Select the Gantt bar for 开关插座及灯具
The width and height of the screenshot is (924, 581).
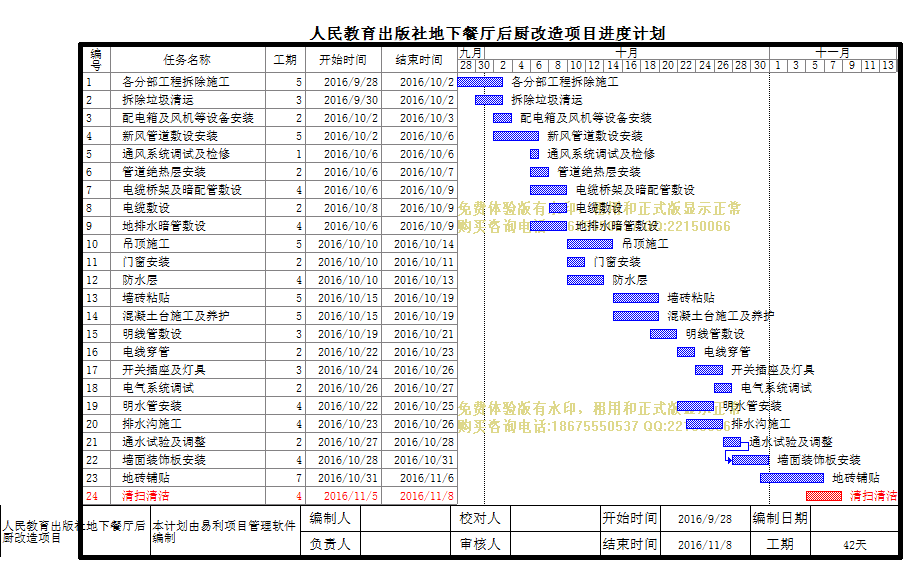pyautogui.click(x=709, y=370)
